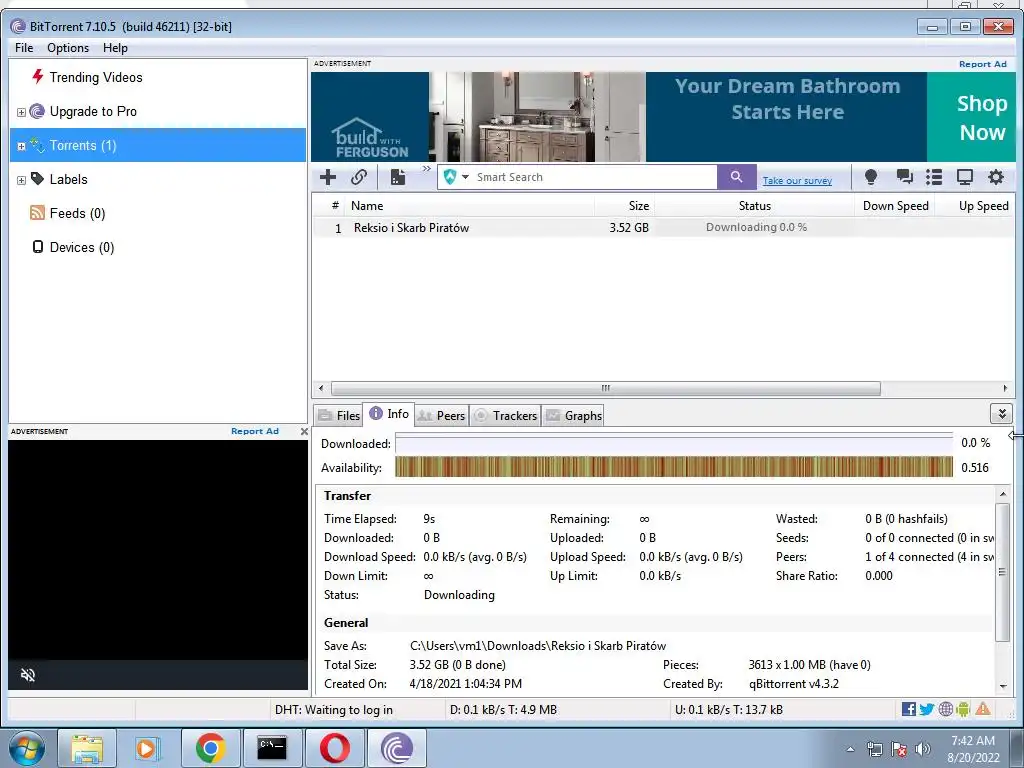Open the Options menu
Viewport: 1024px width, 768px height.
[68, 48]
